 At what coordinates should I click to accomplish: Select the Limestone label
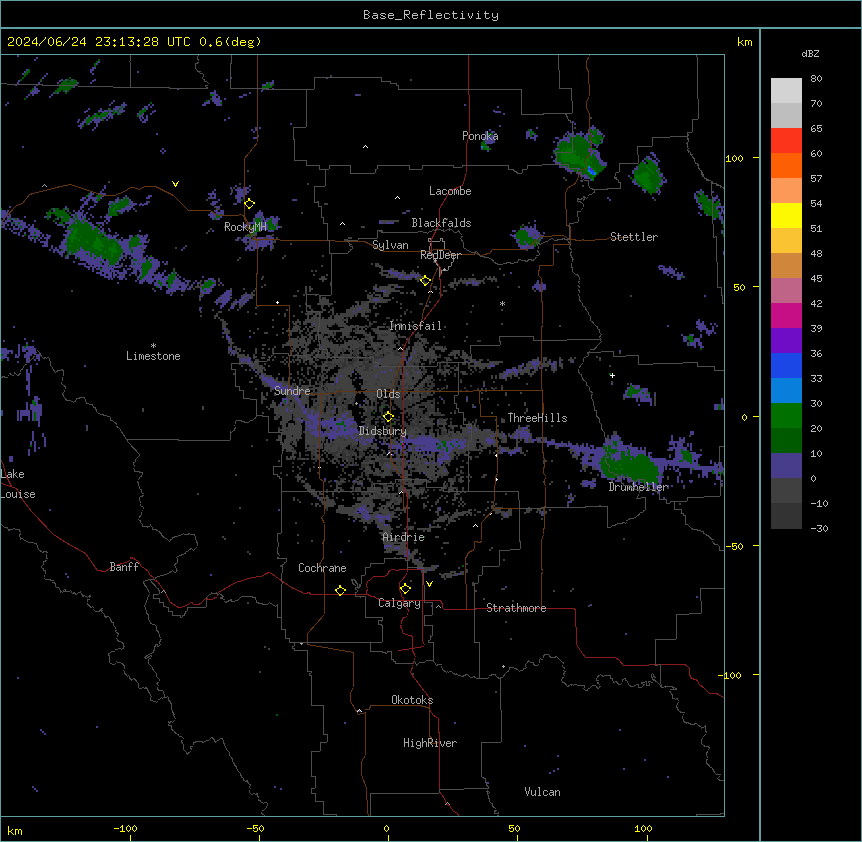coord(153,356)
